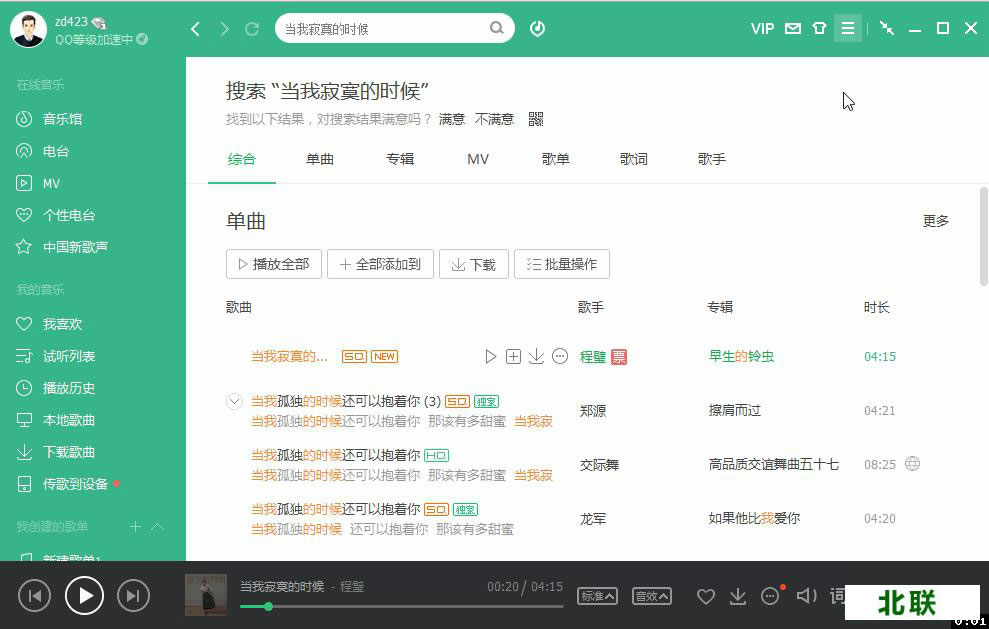Download the playing song via player download icon
989x629 pixels.
point(738,595)
